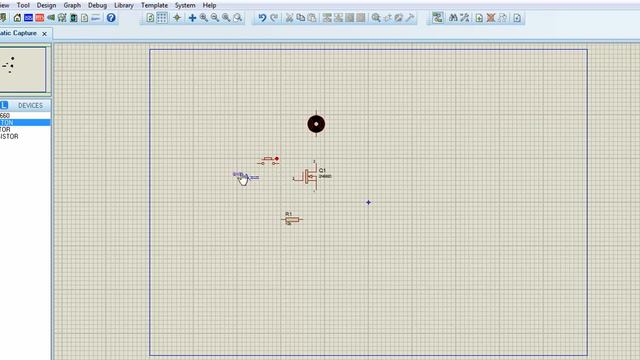Click the Zoom Out magnifier

[x=215, y=18]
